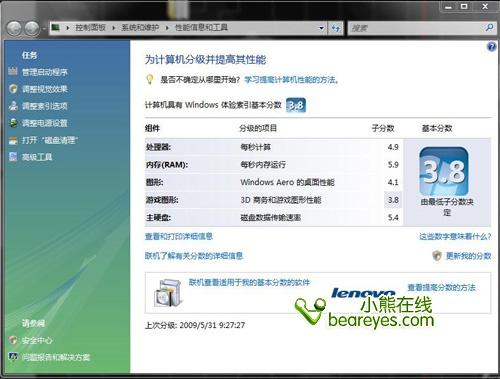Click the 管理启动程序 task icon

pos(13,71)
